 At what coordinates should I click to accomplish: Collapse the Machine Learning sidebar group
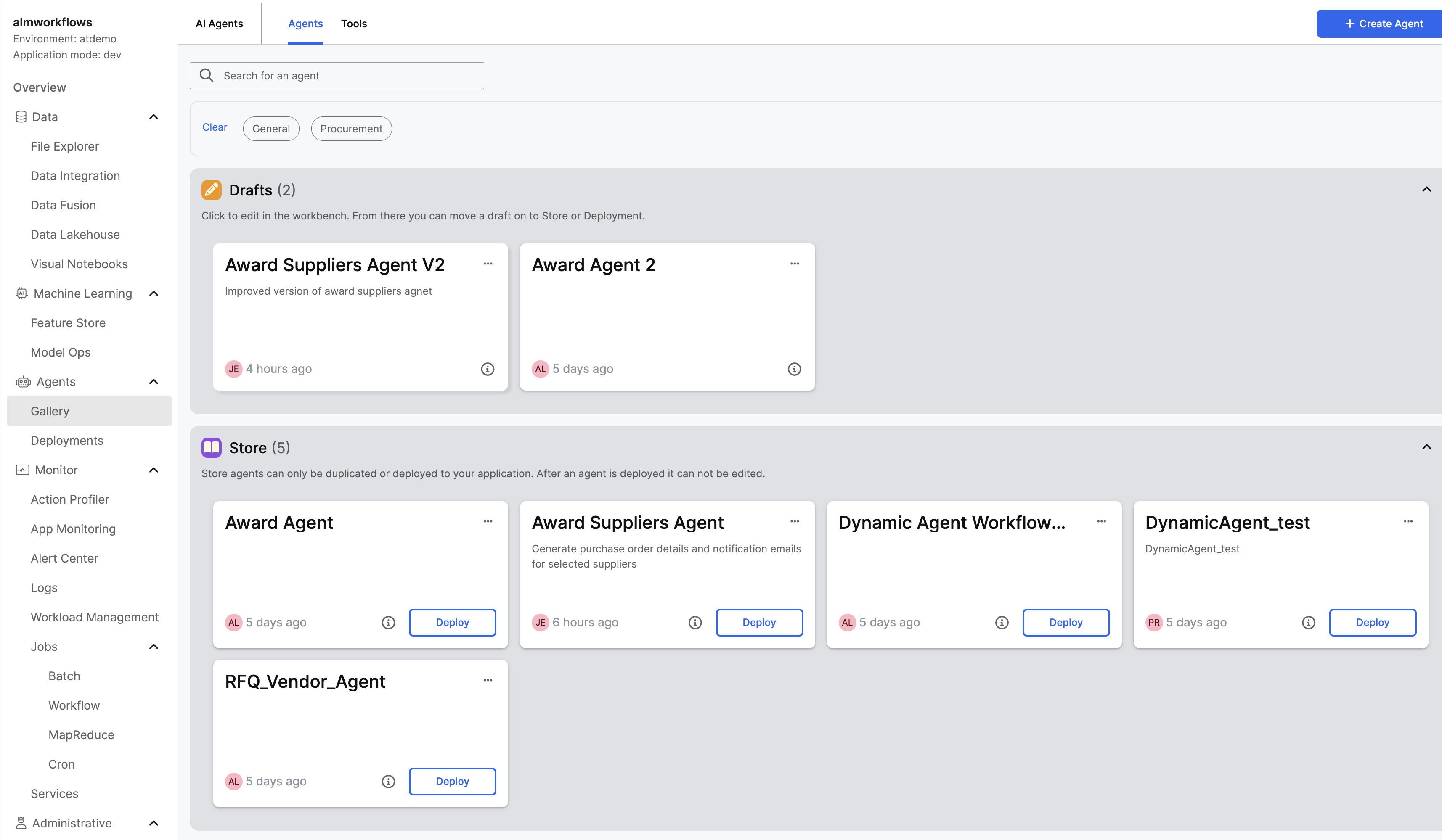pos(154,293)
